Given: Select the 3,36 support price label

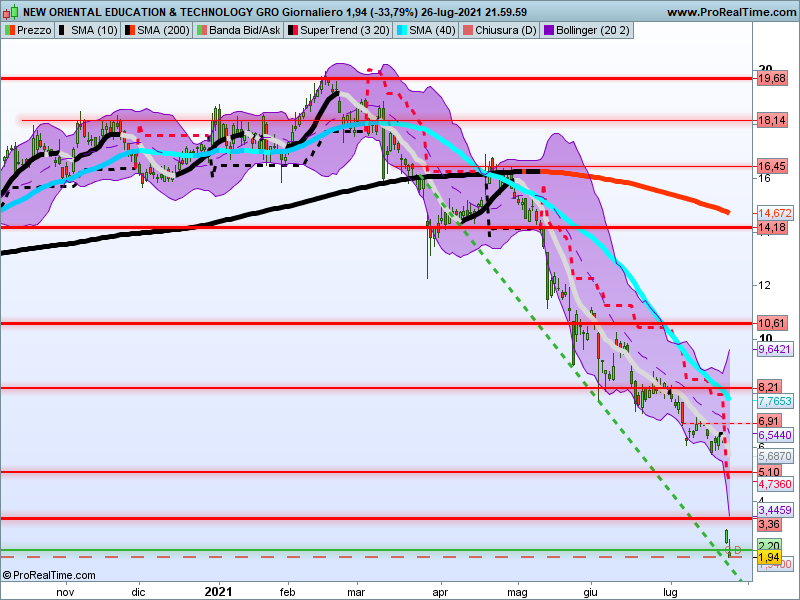Looking at the screenshot, I should (769, 524).
